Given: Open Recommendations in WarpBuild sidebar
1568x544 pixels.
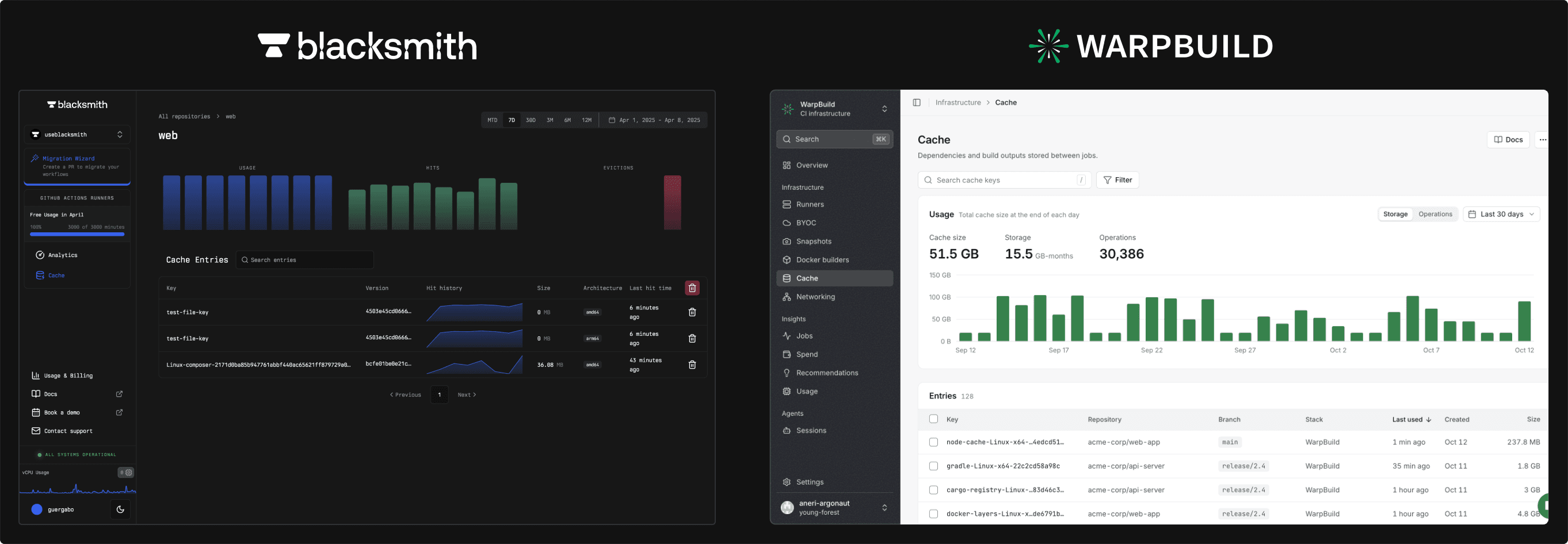Looking at the screenshot, I should [x=834, y=374].
